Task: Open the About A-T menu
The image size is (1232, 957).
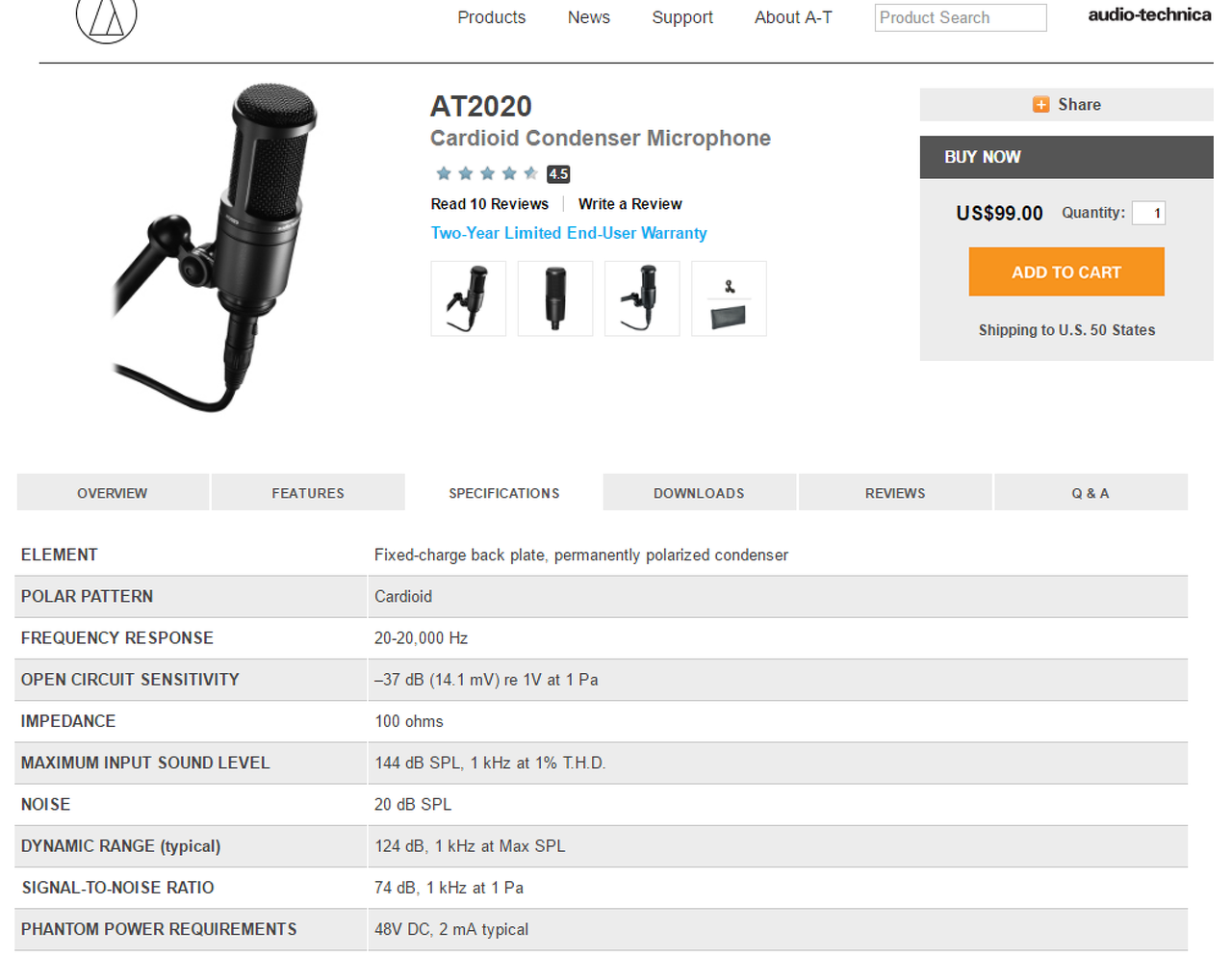Action: coord(793,17)
